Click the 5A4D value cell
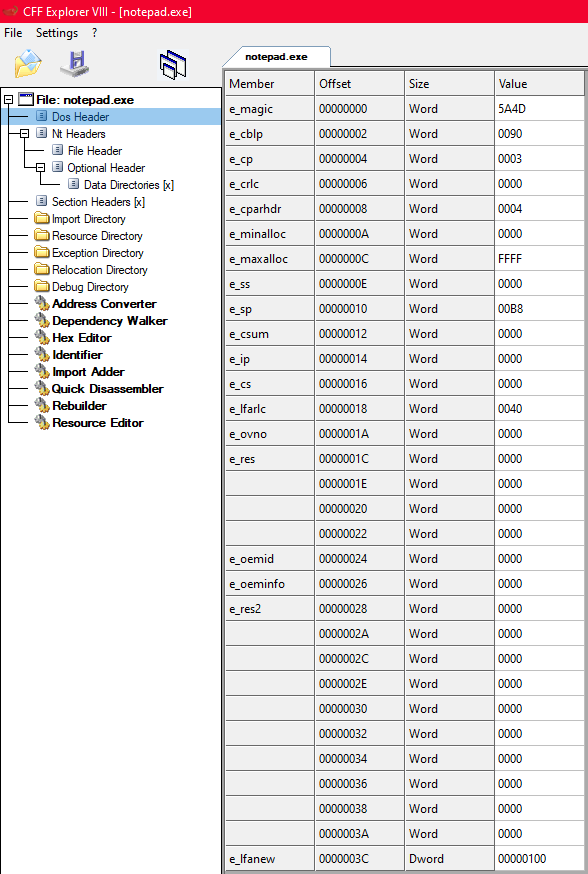 click(539, 109)
